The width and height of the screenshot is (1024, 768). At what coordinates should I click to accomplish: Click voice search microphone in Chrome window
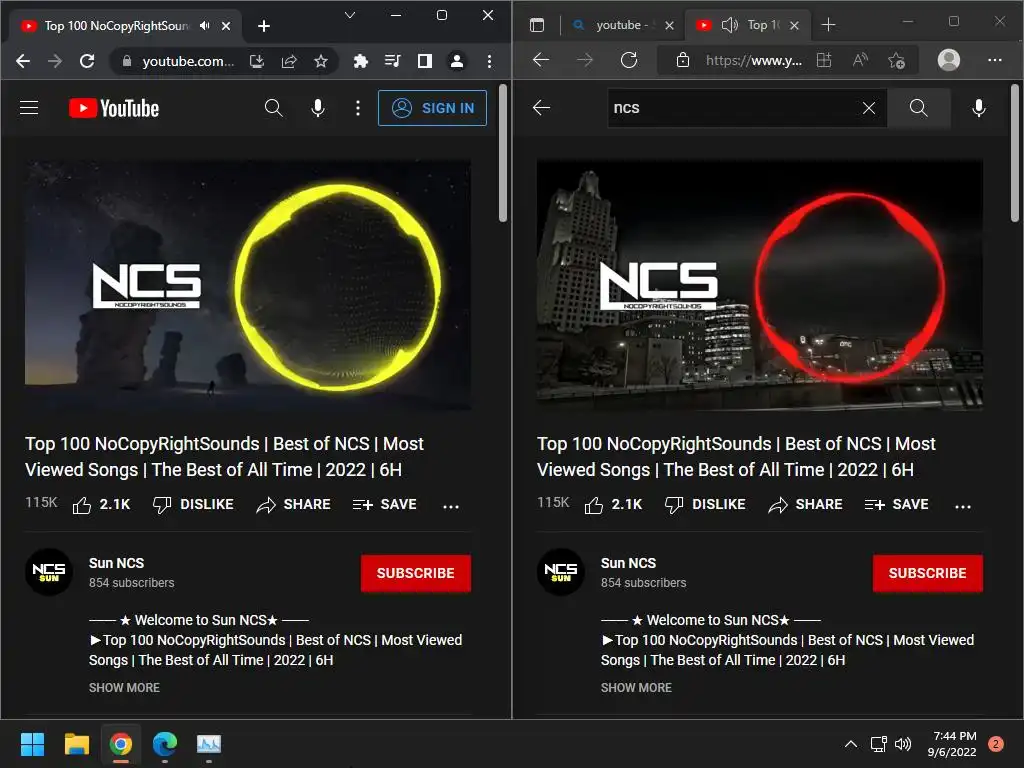[x=318, y=108]
